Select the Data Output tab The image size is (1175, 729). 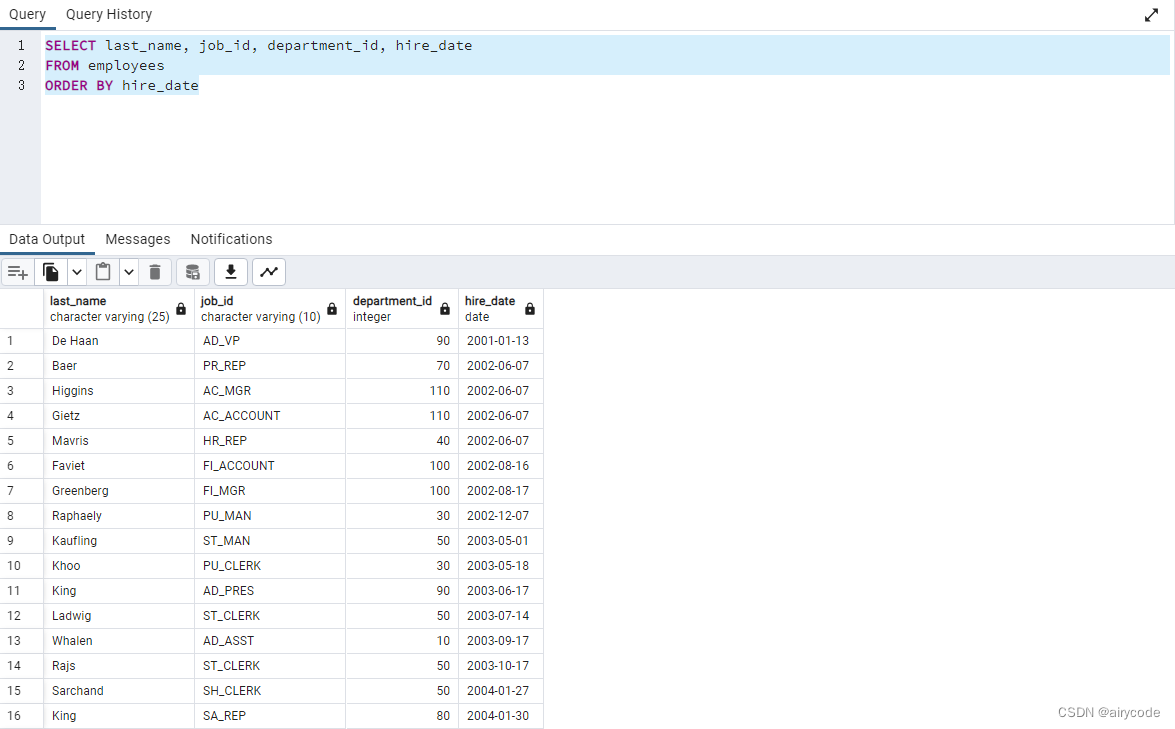(x=47, y=239)
